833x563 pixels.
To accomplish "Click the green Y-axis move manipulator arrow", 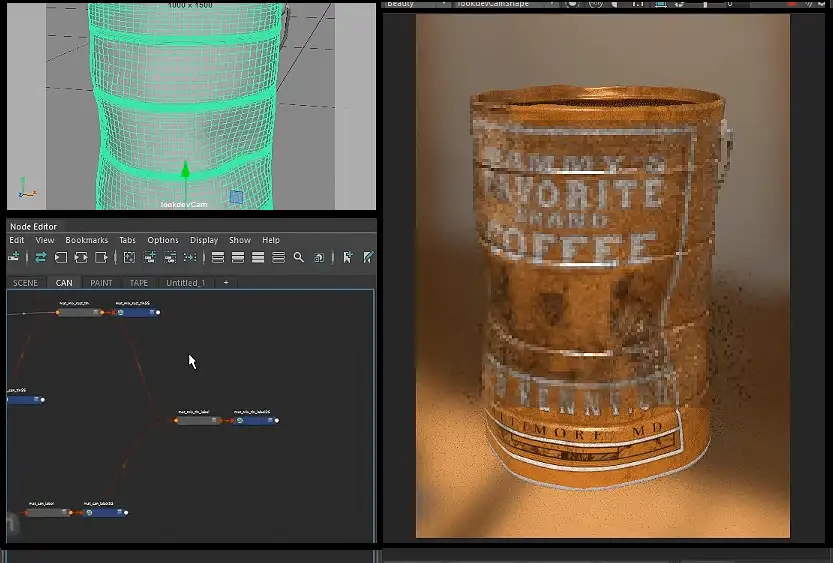I will click(x=185, y=171).
